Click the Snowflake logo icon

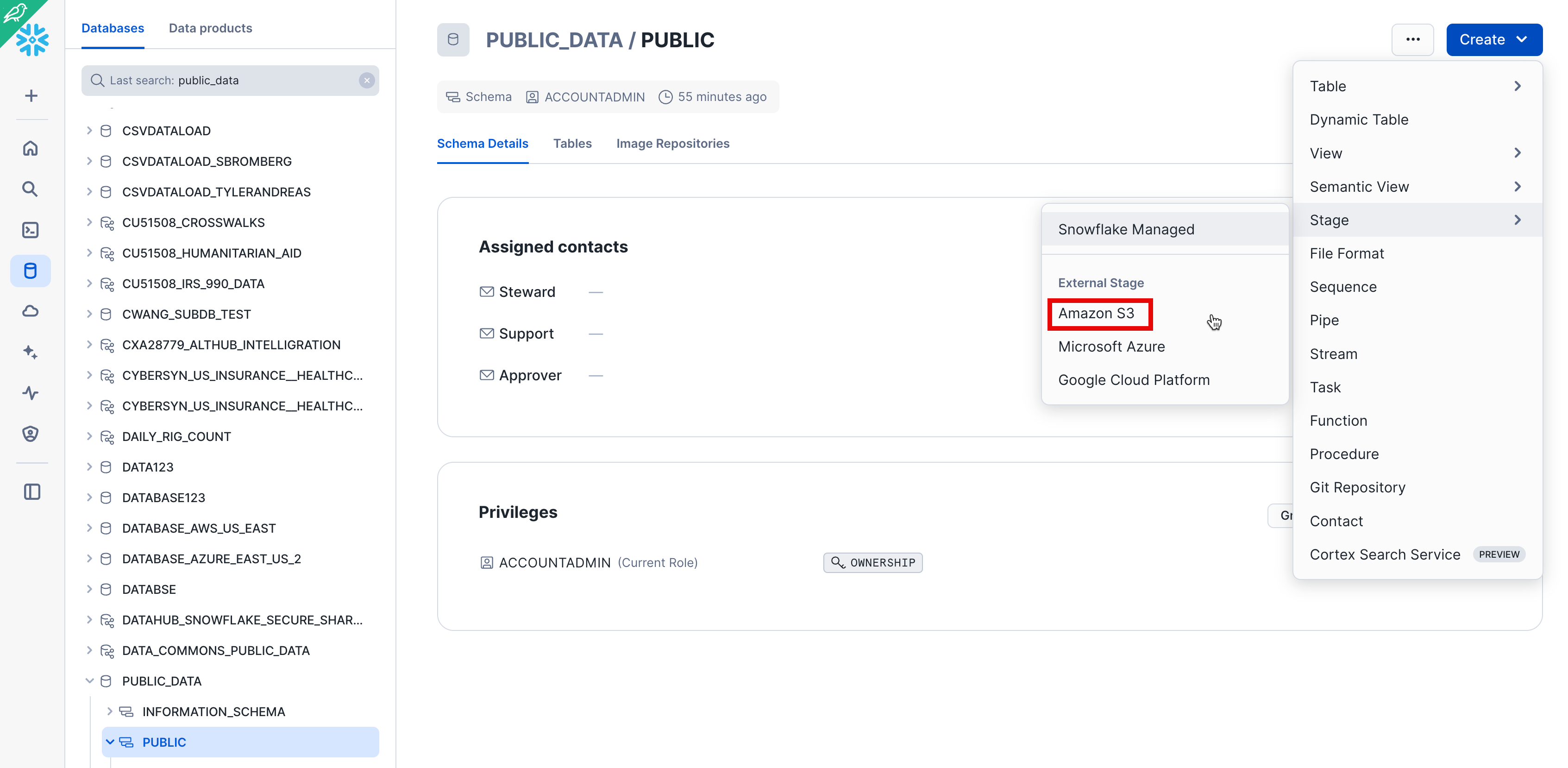click(x=32, y=39)
